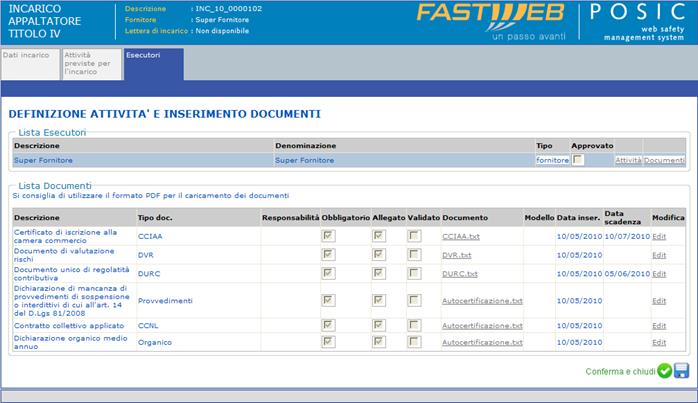This screenshot has height=403, width=698.
Task: Click Documento unico di regolatità contributiva
Action: [x=72, y=274]
